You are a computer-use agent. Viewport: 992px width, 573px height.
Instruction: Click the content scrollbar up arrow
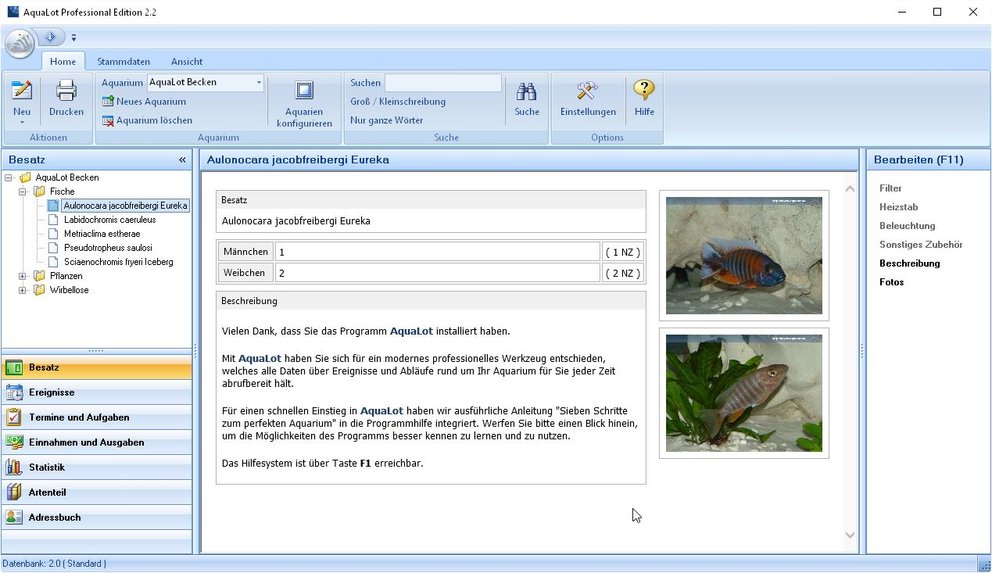[x=850, y=188]
